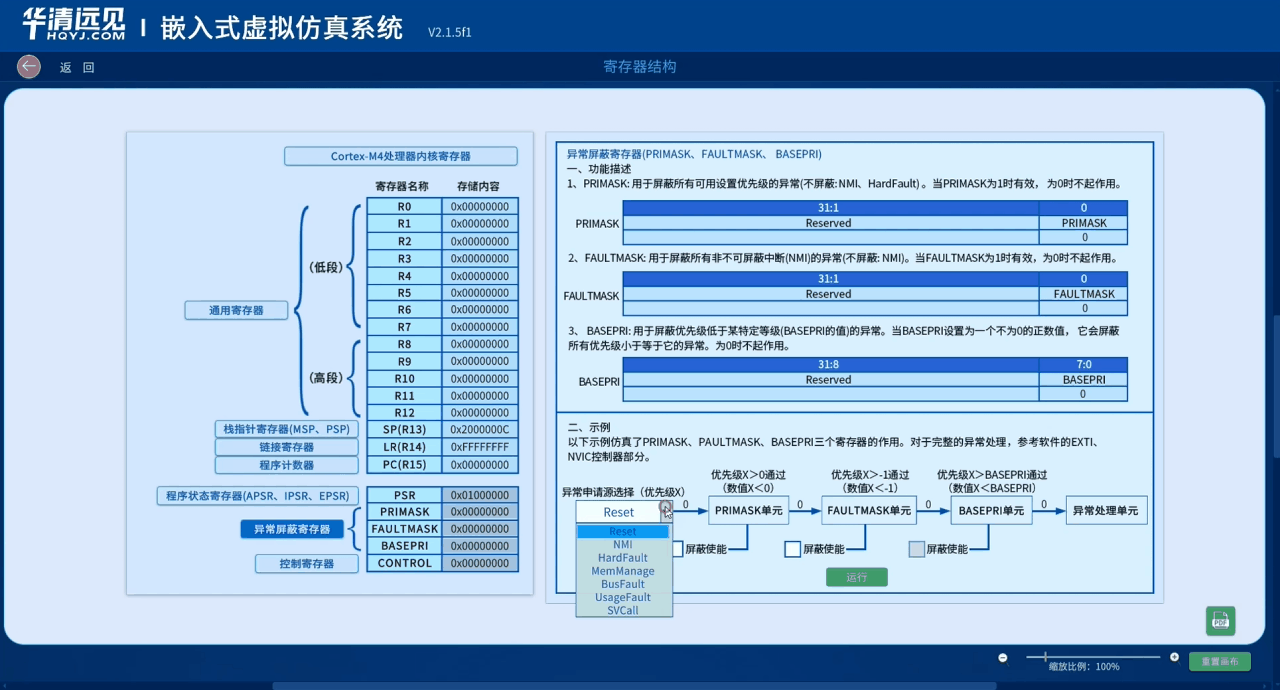This screenshot has height=690, width=1280.
Task: Choose UsageFault from the open list
Action: coord(623,597)
